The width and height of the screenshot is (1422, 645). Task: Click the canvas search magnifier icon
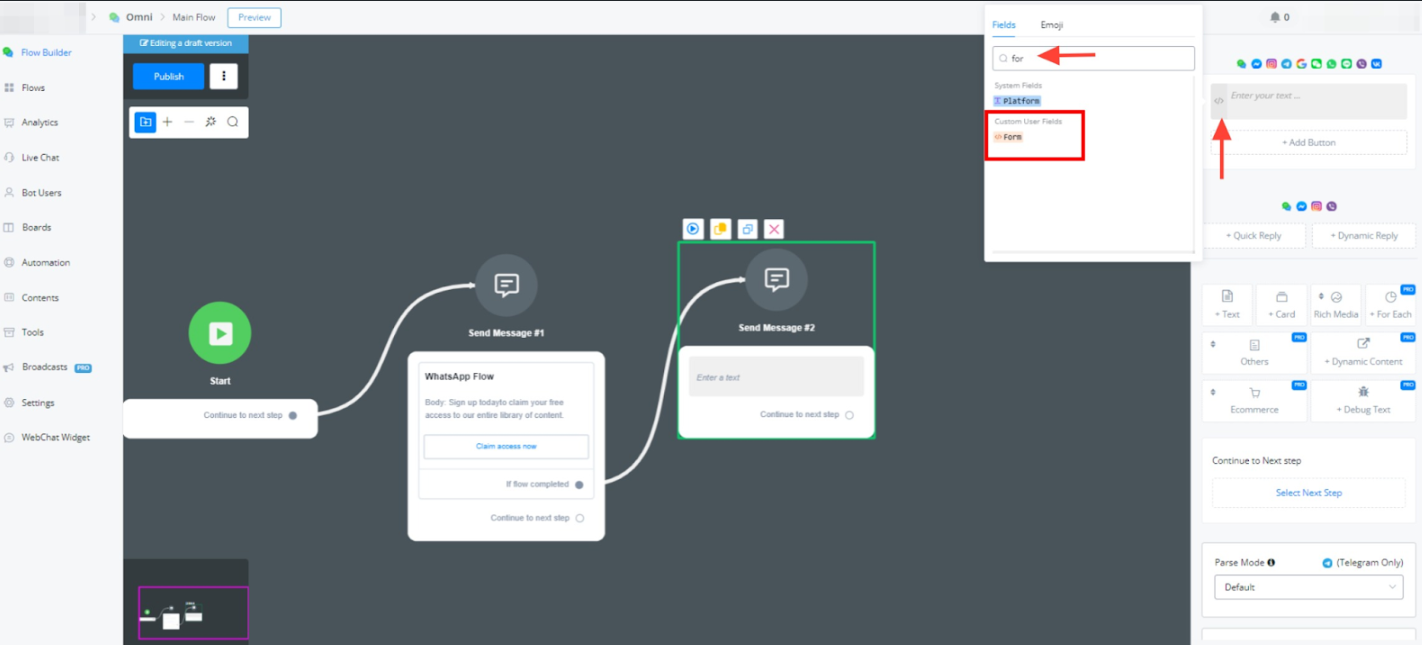tap(233, 122)
